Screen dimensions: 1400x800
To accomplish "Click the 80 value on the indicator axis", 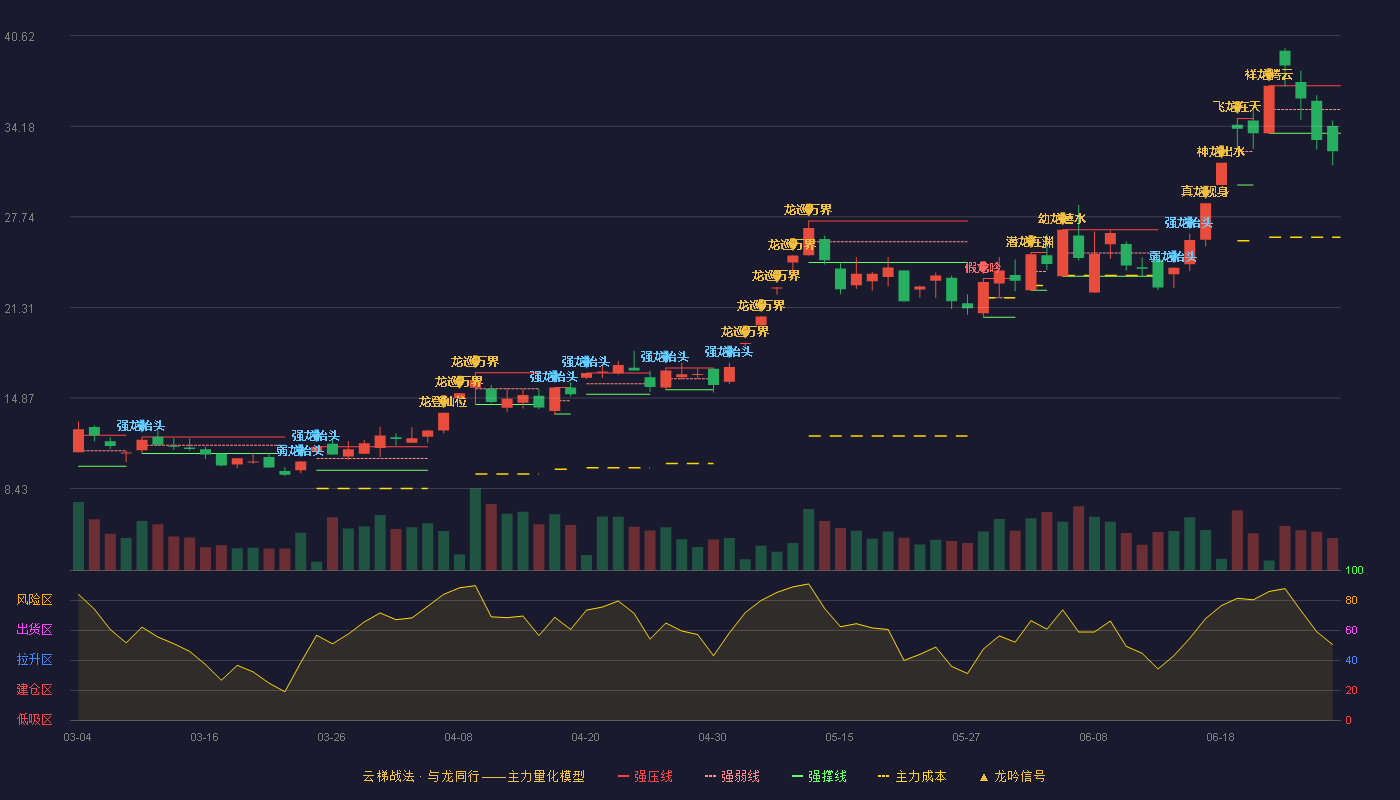I will [x=1351, y=600].
